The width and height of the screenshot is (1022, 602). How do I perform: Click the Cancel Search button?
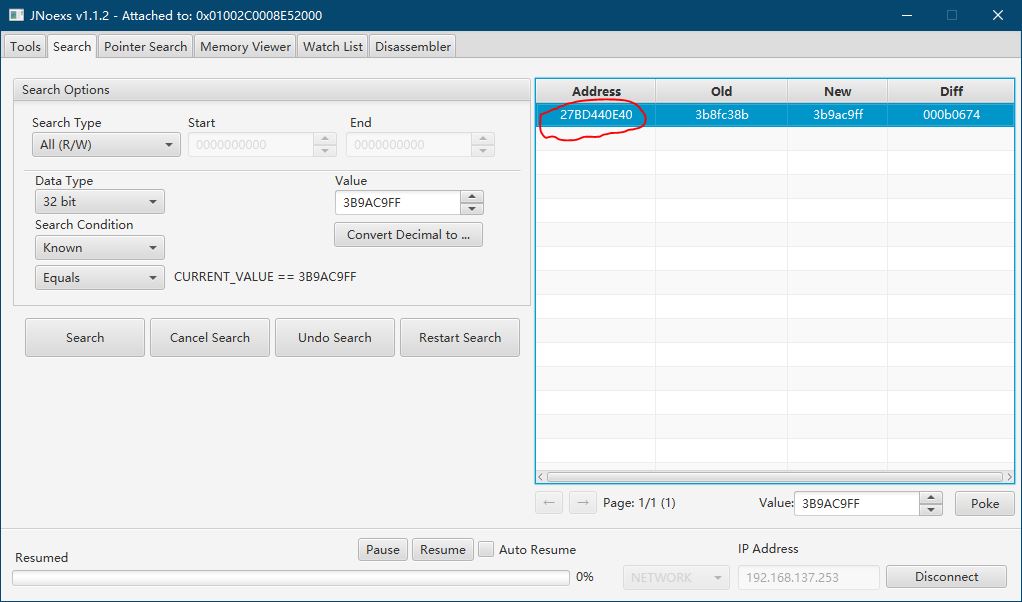coord(210,337)
